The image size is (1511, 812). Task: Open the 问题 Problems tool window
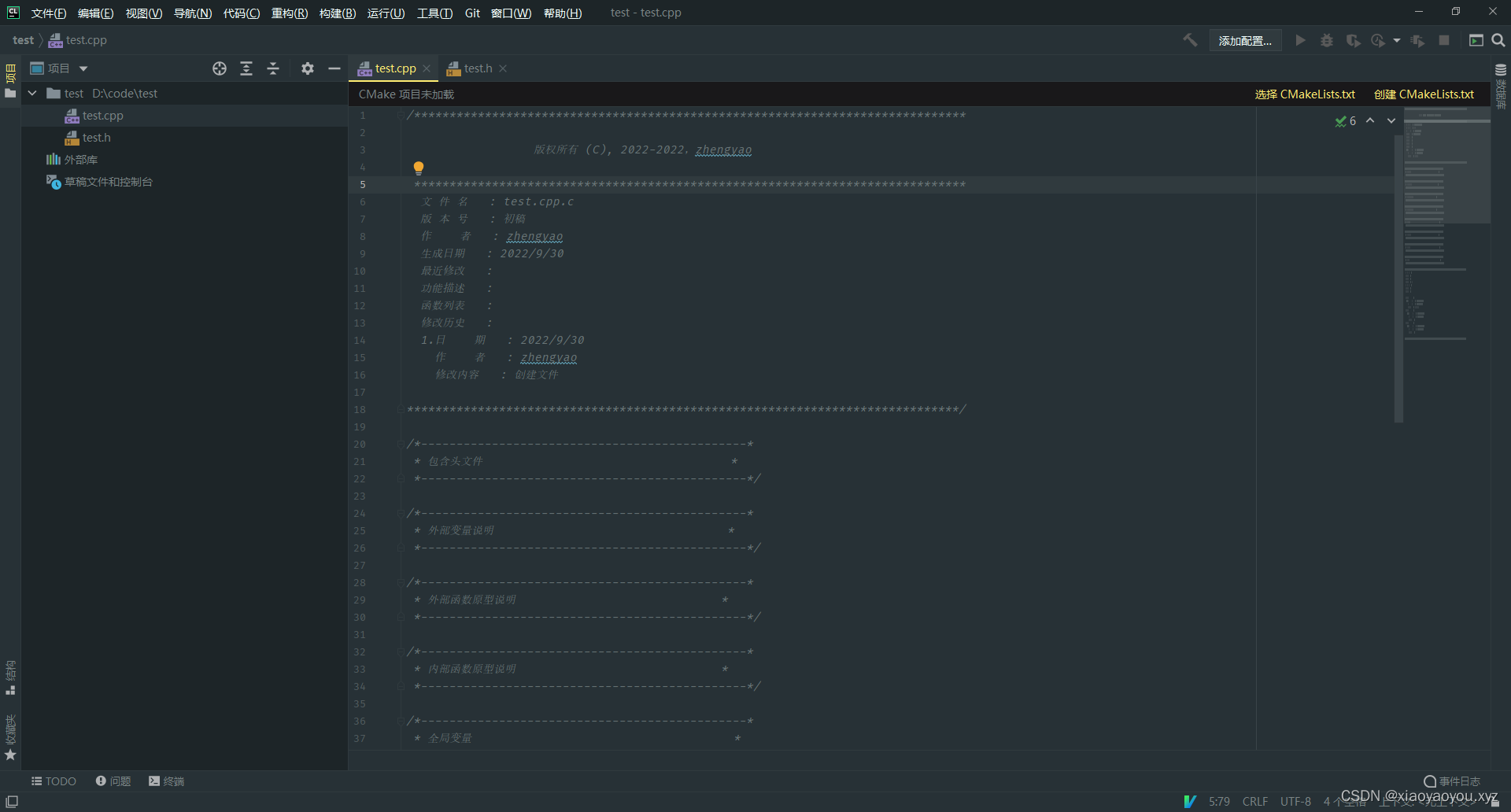[113, 781]
